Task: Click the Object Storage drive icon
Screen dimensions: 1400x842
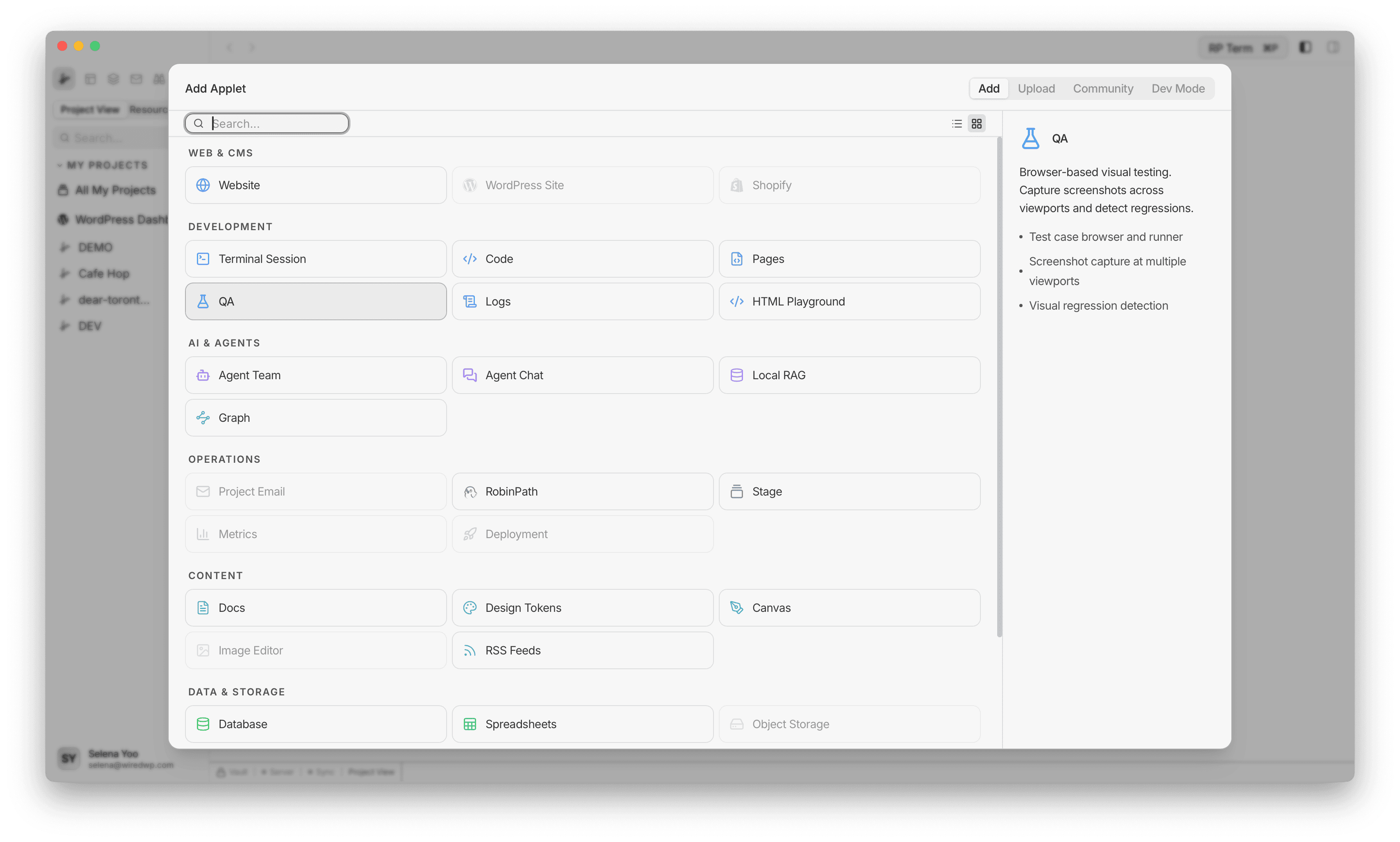Action: pos(736,724)
